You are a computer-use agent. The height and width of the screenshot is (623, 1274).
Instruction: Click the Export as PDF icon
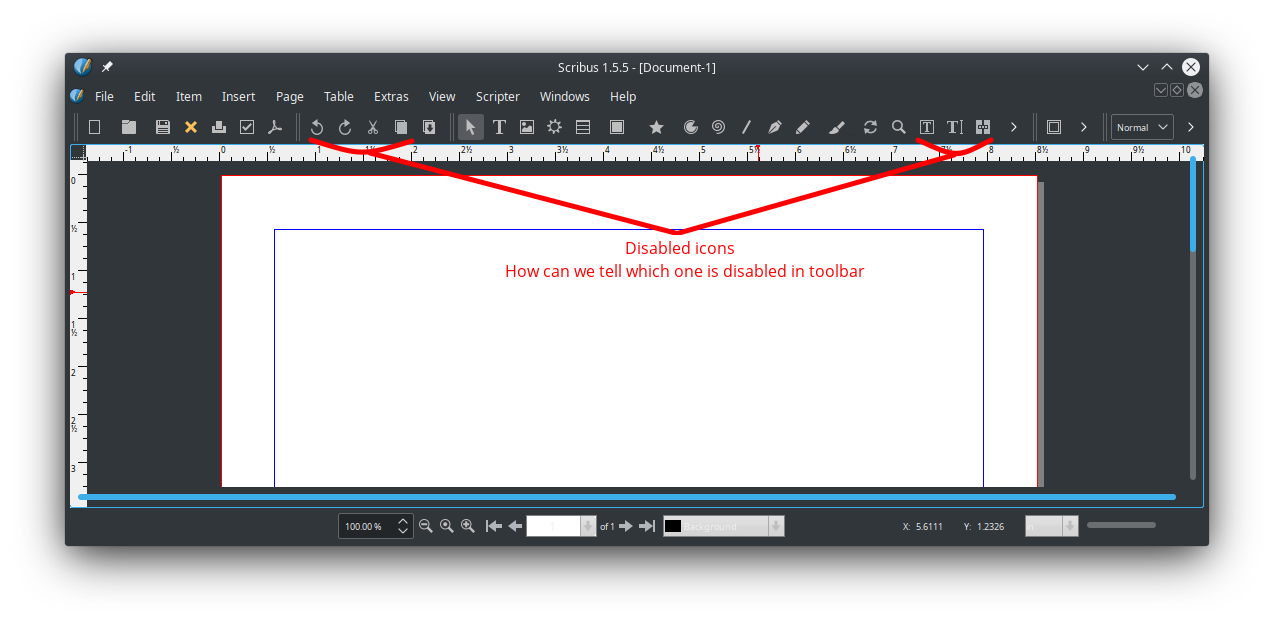(275, 127)
